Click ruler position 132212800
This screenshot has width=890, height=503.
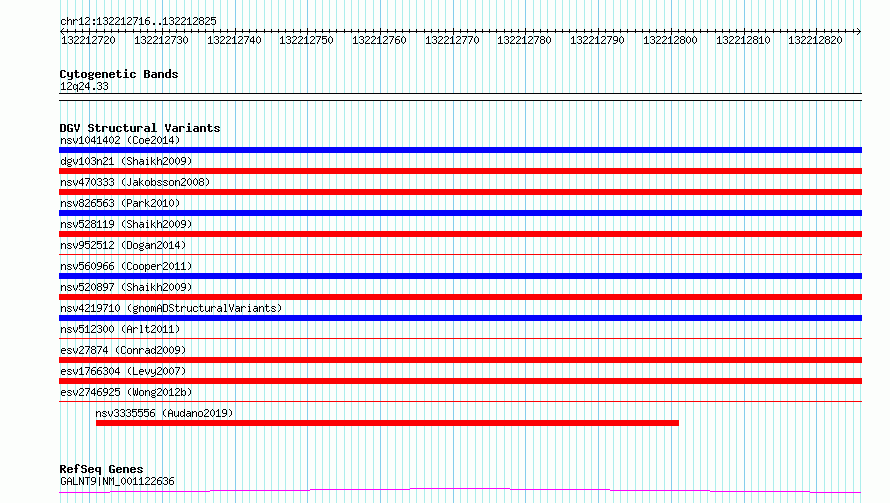670,40
